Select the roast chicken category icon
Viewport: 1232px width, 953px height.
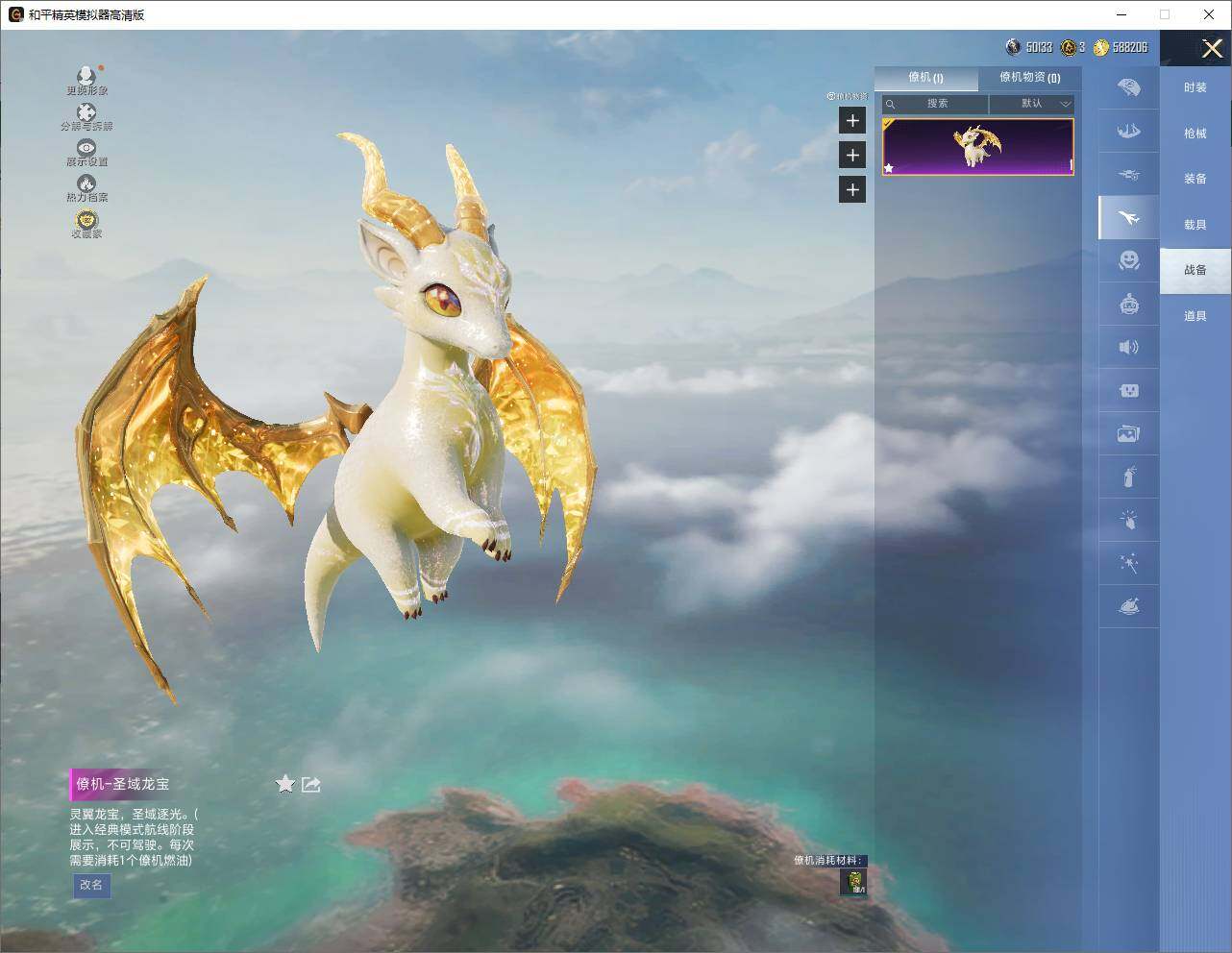1129,606
